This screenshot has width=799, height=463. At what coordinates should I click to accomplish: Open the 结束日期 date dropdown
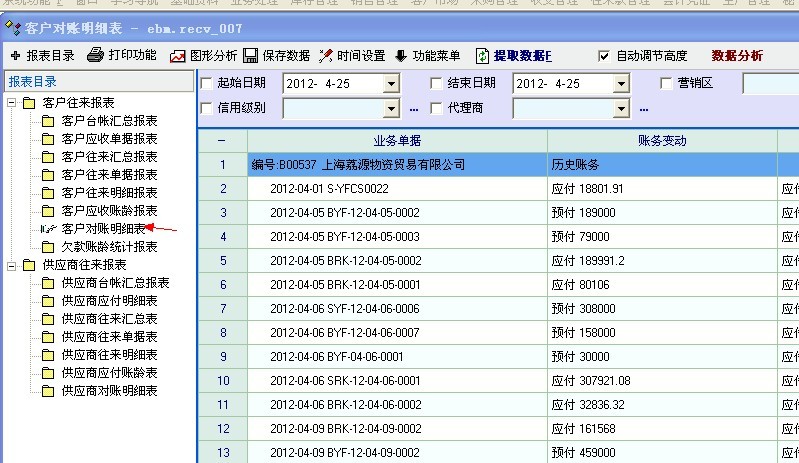pos(621,84)
